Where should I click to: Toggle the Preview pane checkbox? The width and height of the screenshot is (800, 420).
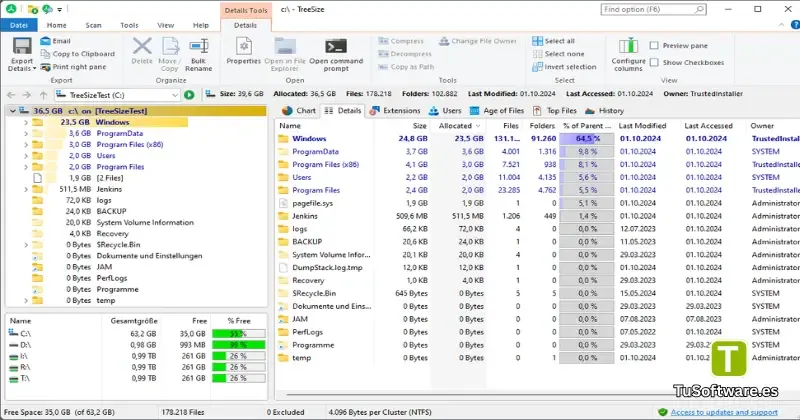pyautogui.click(x=654, y=45)
